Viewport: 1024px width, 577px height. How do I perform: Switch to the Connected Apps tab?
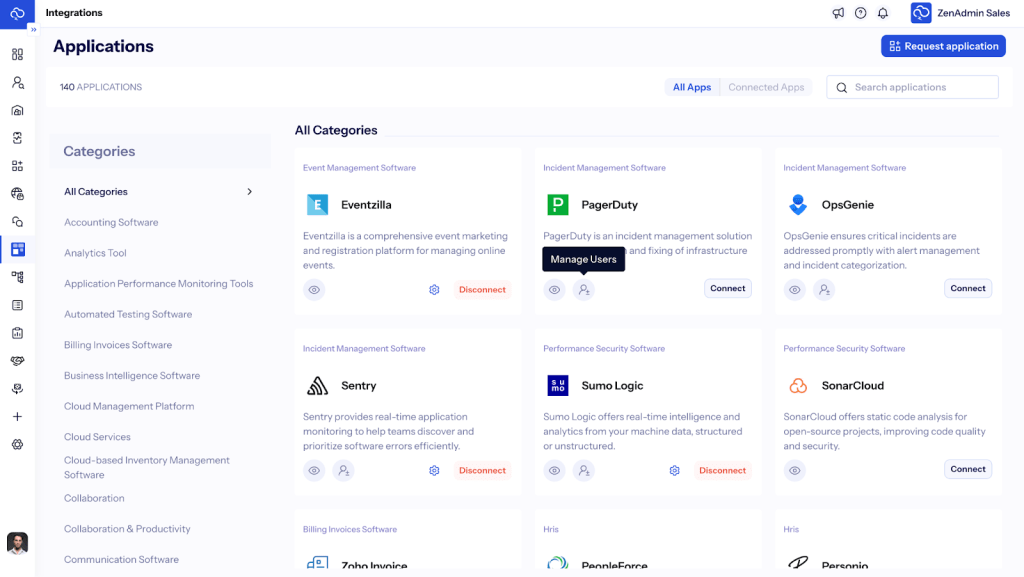[766, 87]
